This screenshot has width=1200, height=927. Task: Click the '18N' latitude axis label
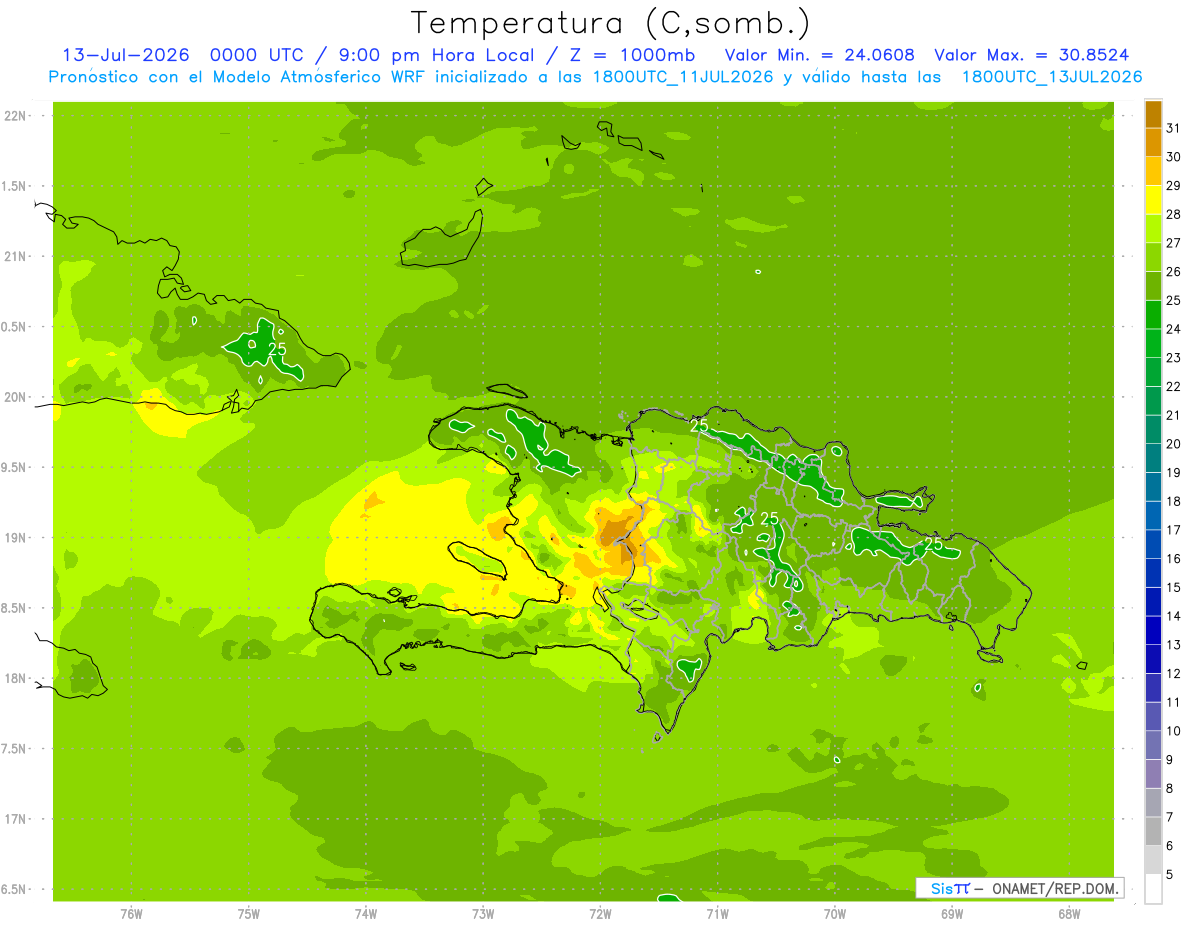[16, 679]
